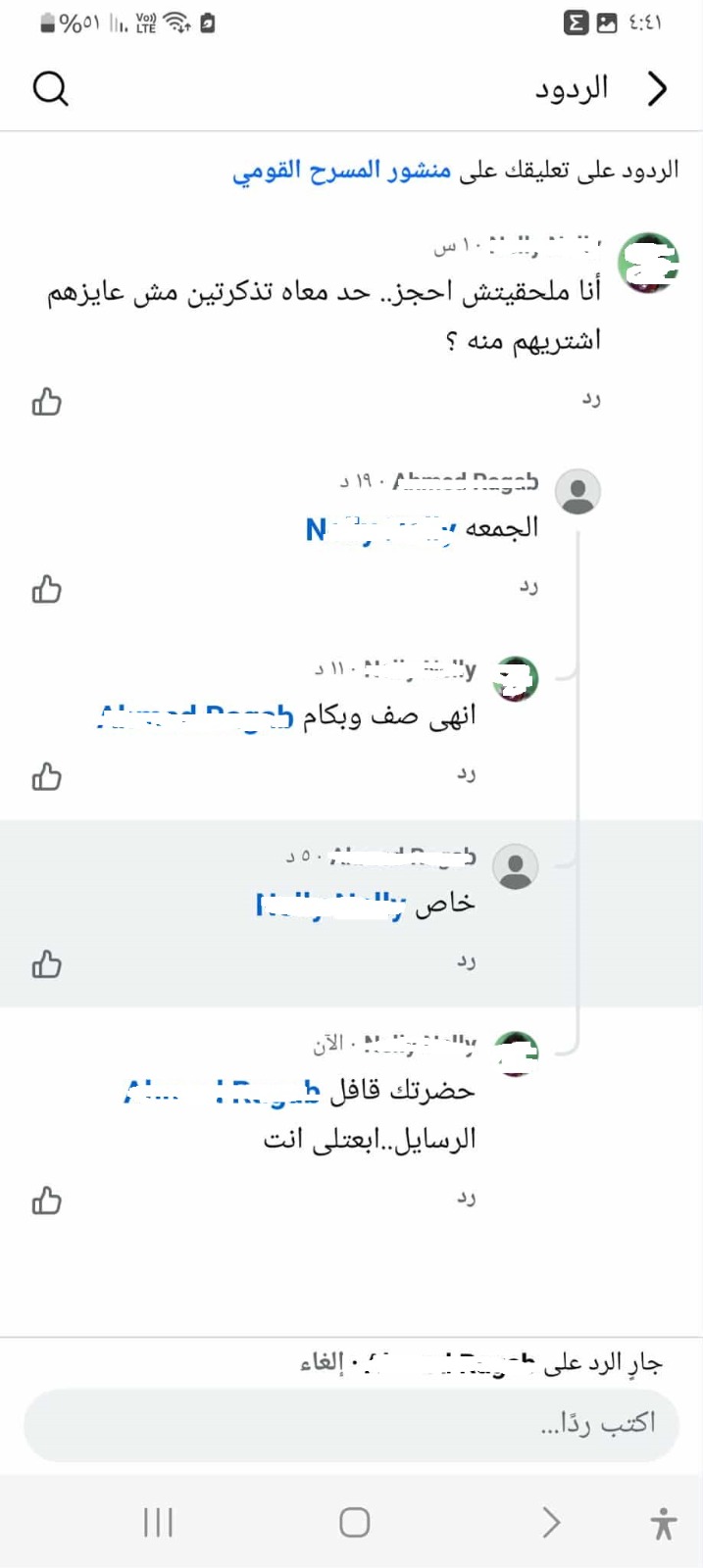
Task: Tap the Android navigation back arrow
Action: tap(551, 1522)
